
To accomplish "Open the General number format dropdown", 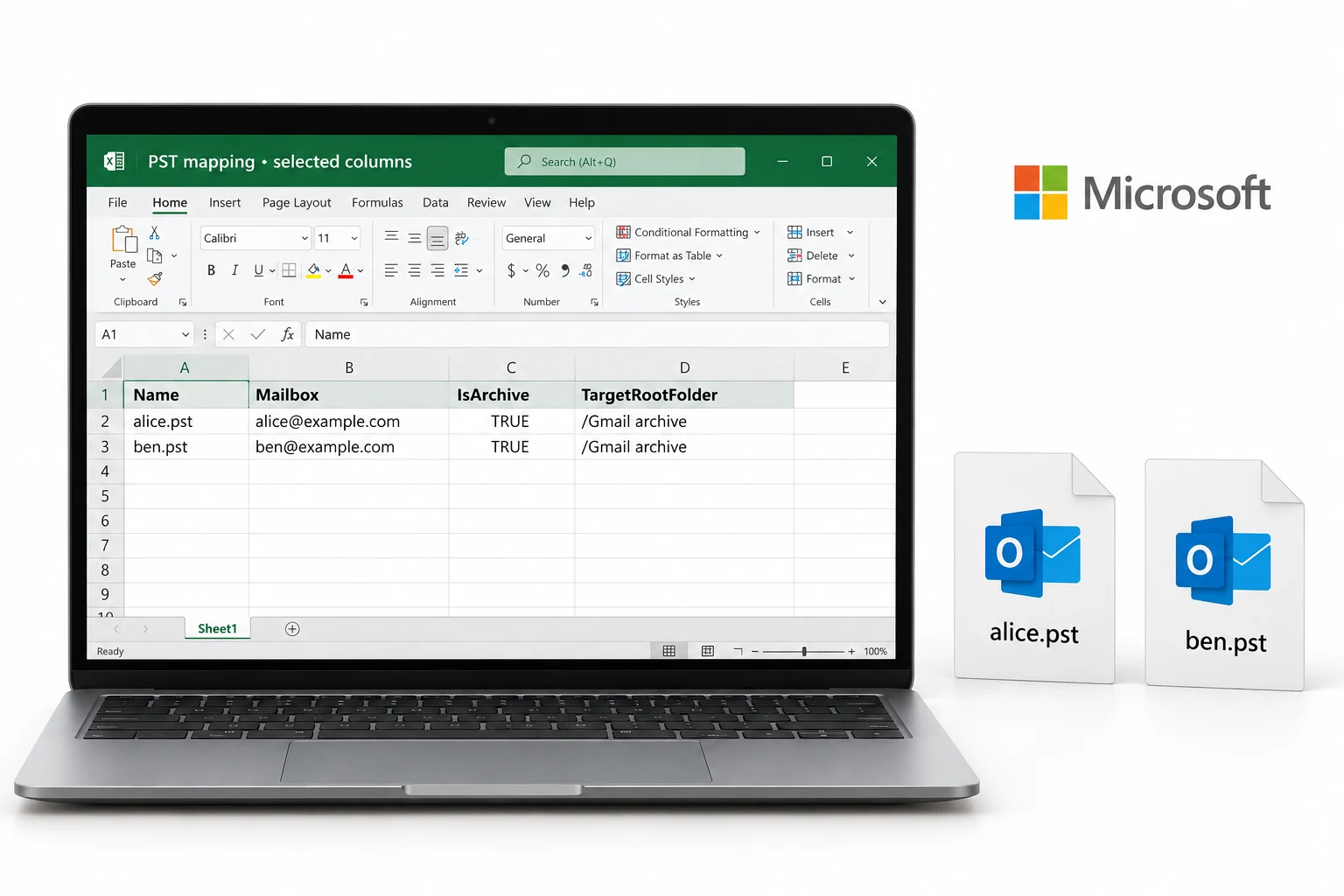I will pyautogui.click(x=548, y=238).
